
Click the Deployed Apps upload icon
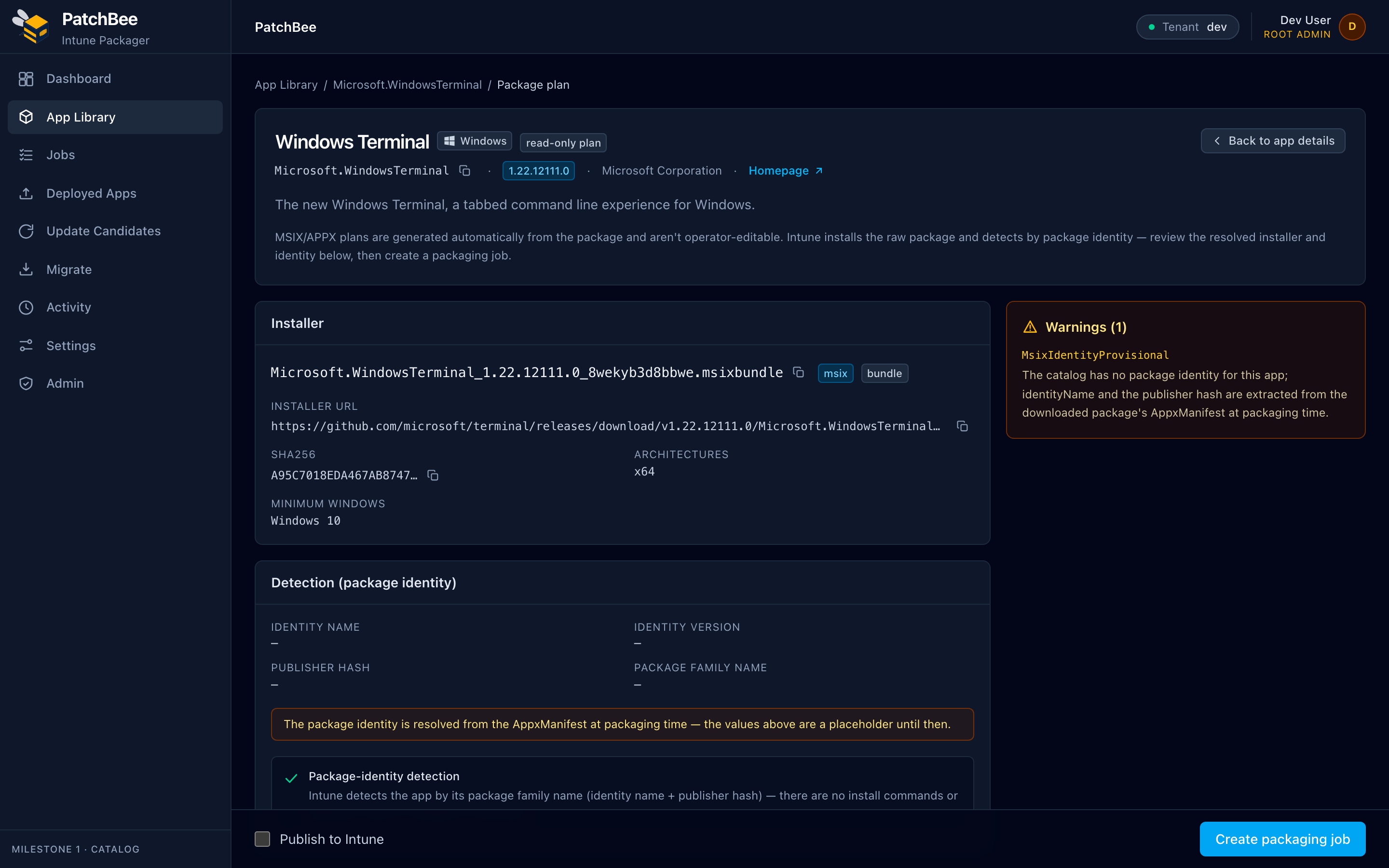tap(26, 193)
